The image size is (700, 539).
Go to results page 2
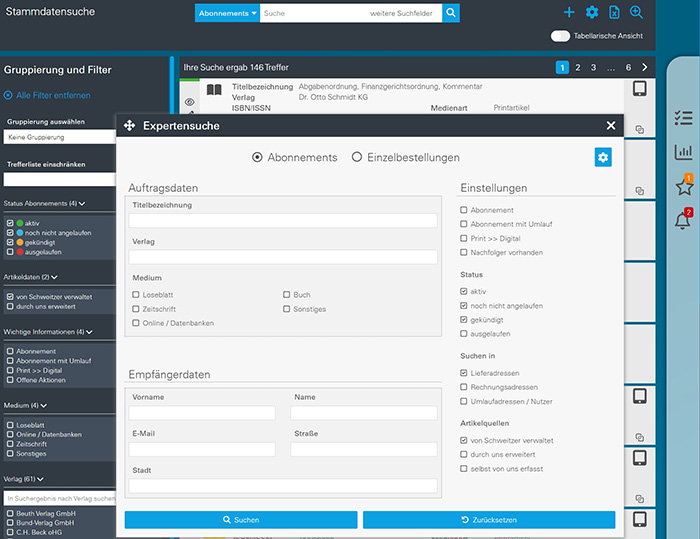click(577, 67)
